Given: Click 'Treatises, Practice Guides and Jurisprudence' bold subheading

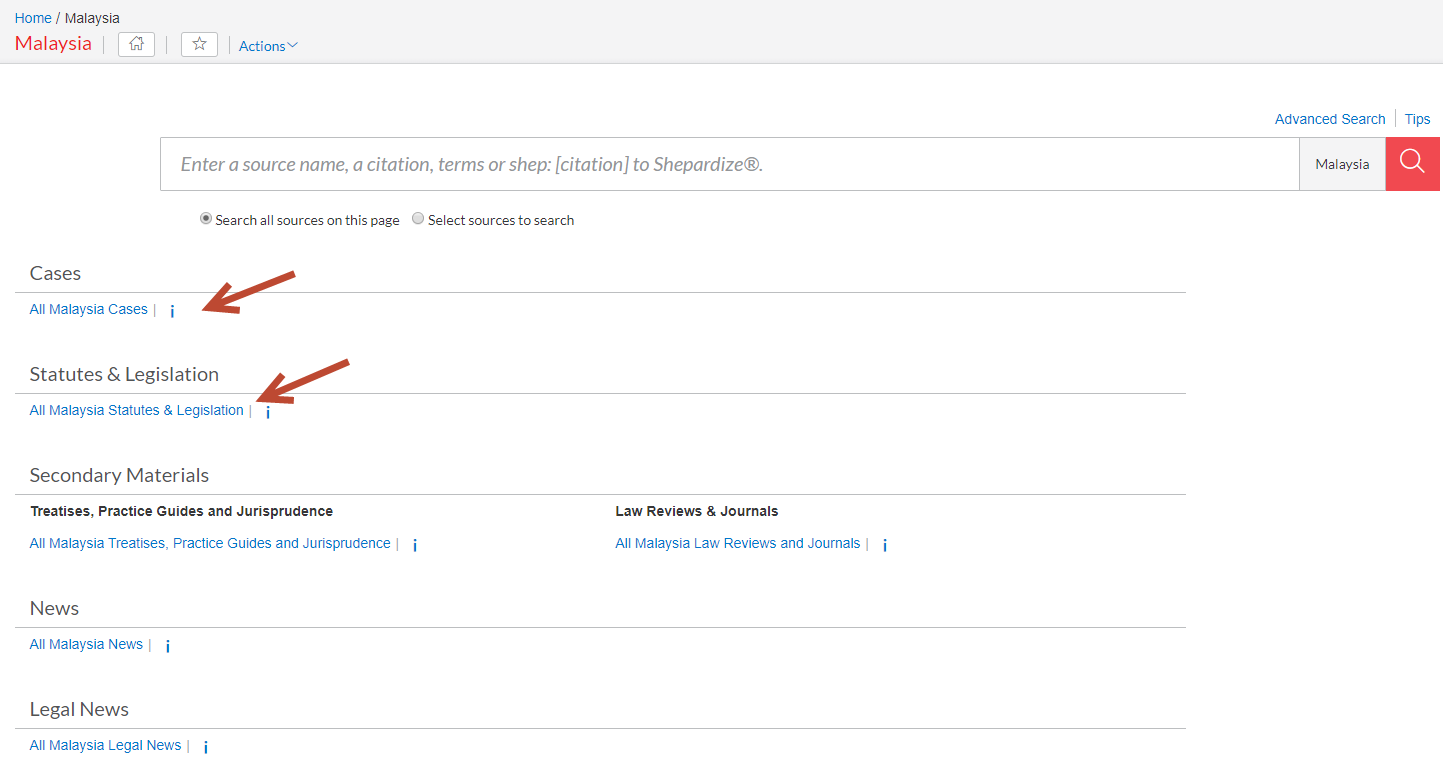Looking at the screenshot, I should [x=182, y=511].
